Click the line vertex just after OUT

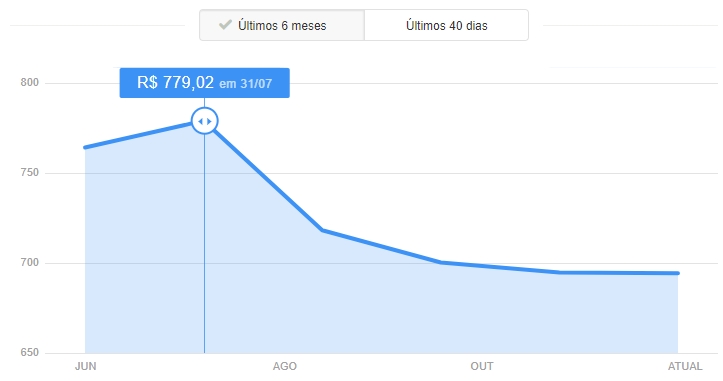point(560,272)
